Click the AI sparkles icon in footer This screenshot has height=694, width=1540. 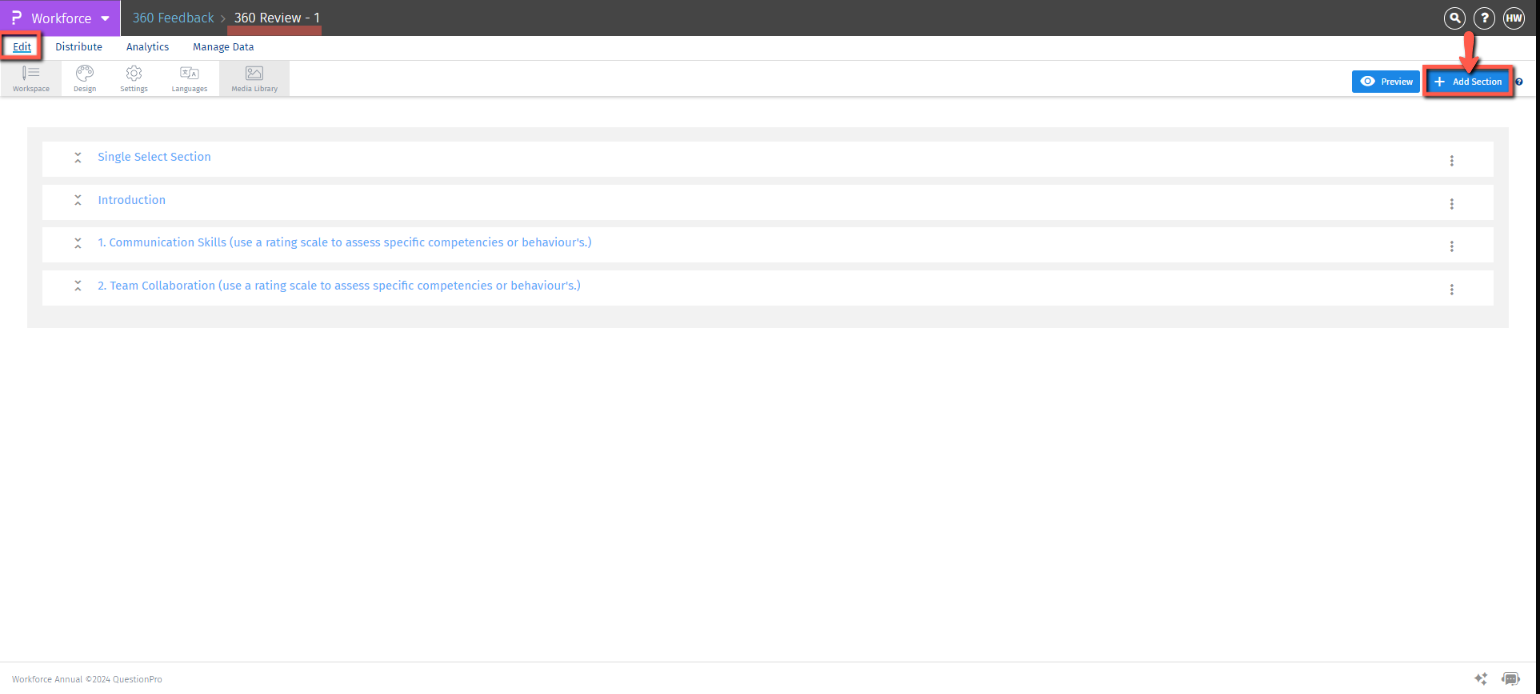point(1481,678)
